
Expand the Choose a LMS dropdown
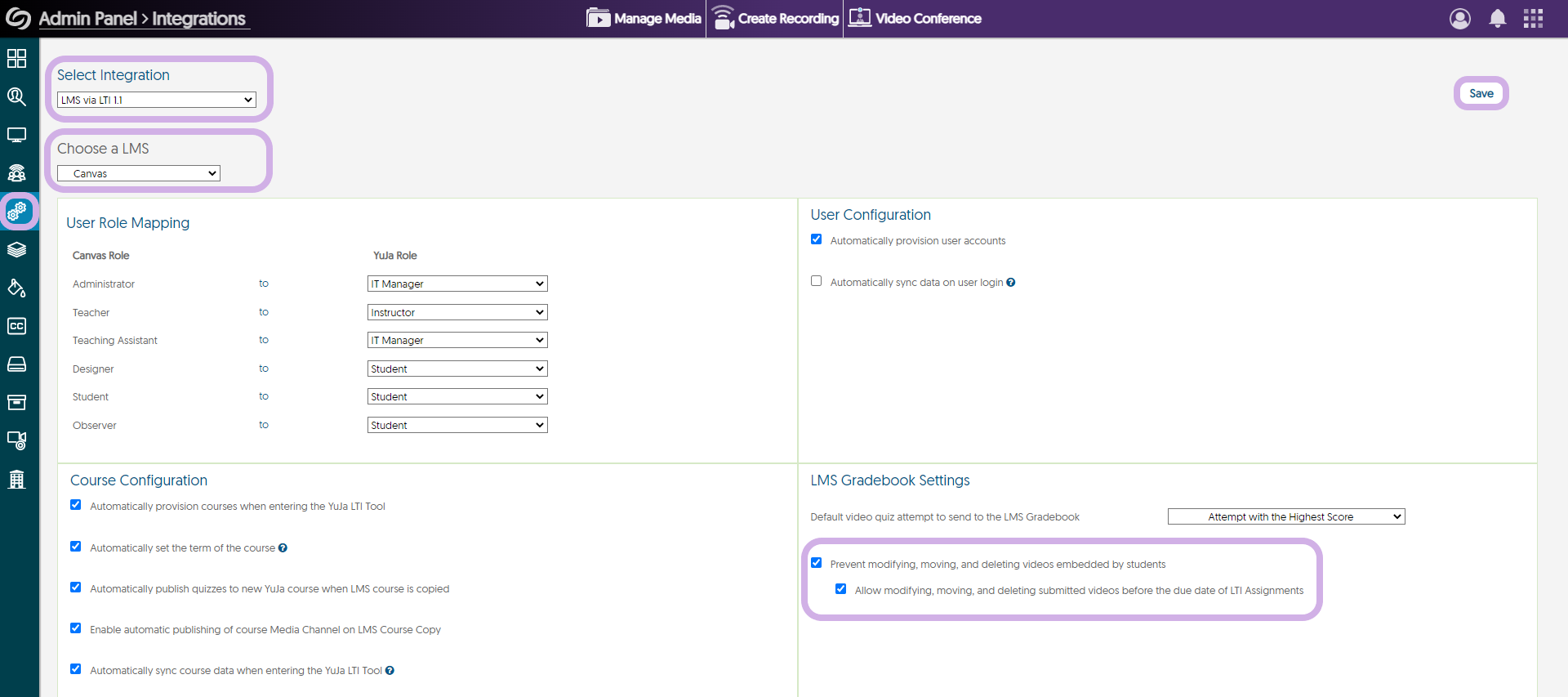pos(139,173)
